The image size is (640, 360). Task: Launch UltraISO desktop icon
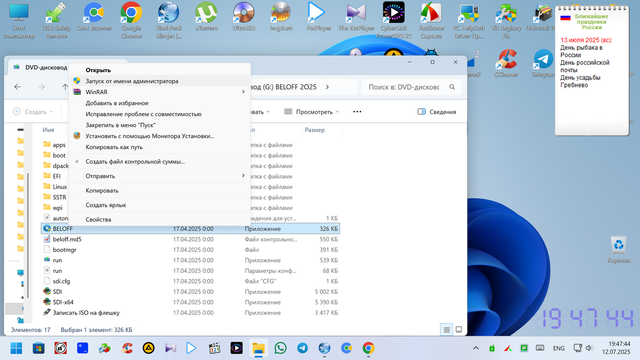(x=244, y=18)
